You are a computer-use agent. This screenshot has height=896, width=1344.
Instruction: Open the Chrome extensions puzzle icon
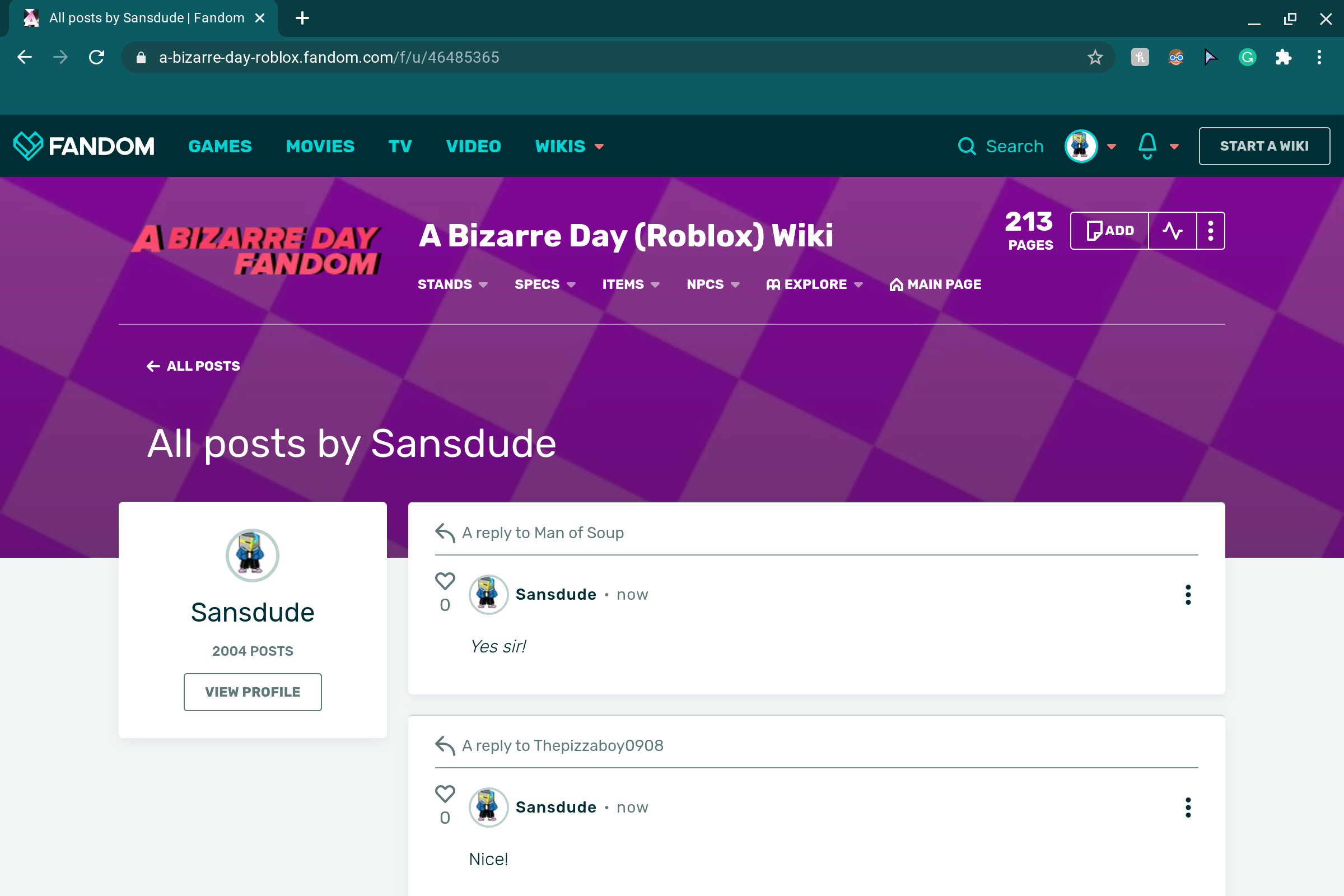click(1284, 57)
